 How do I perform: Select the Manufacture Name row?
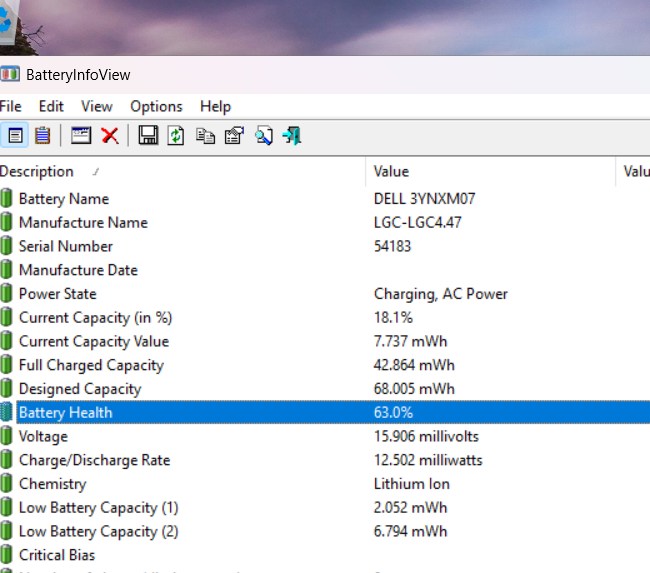[x=325, y=222]
